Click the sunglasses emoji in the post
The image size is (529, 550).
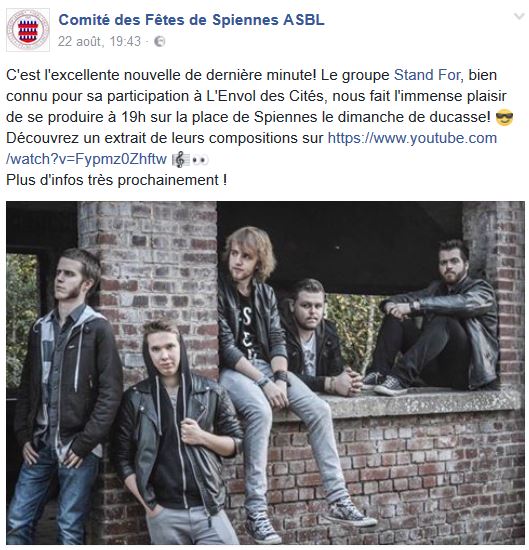click(x=504, y=118)
